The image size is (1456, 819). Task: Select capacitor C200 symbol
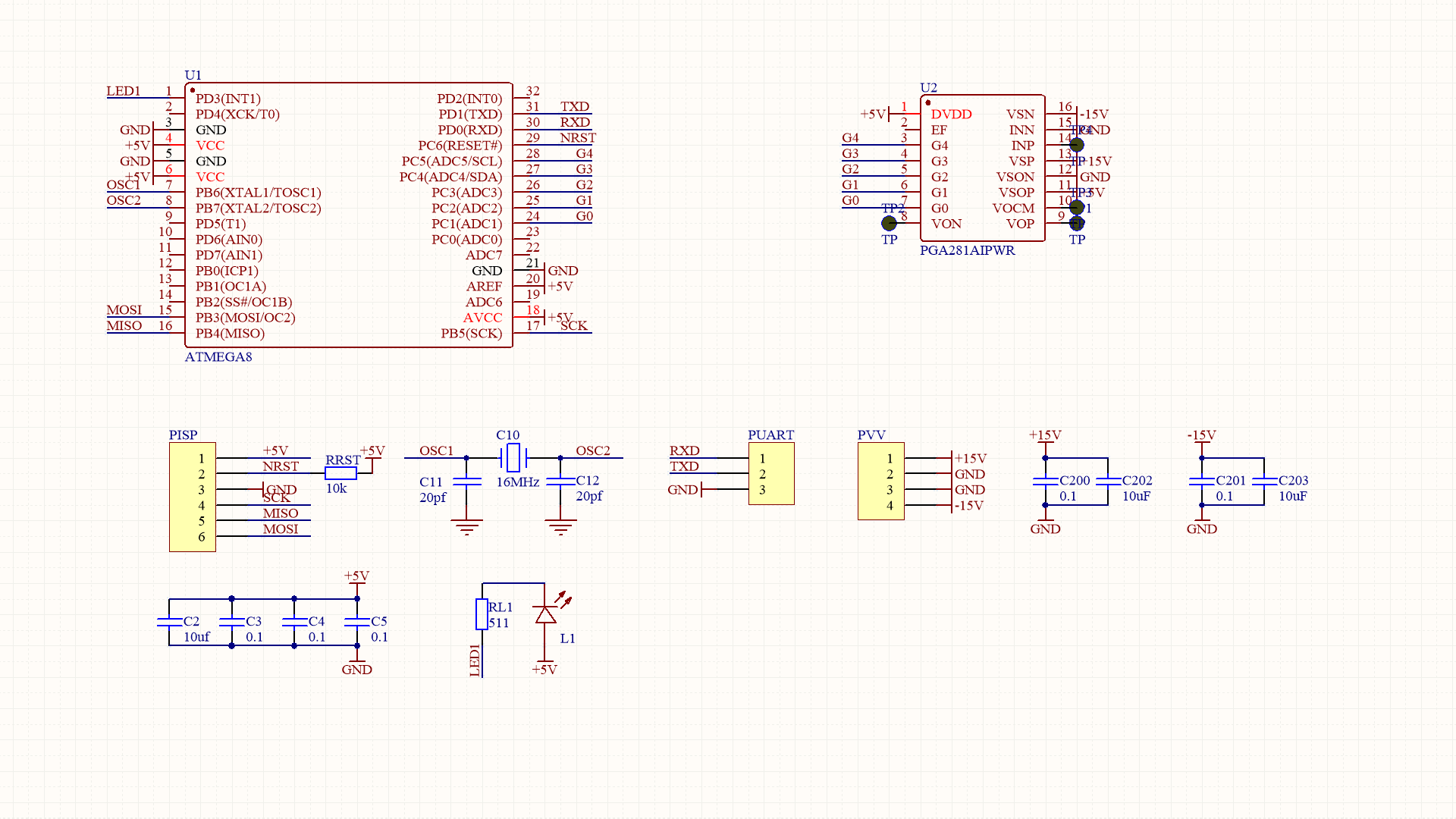click(1045, 482)
